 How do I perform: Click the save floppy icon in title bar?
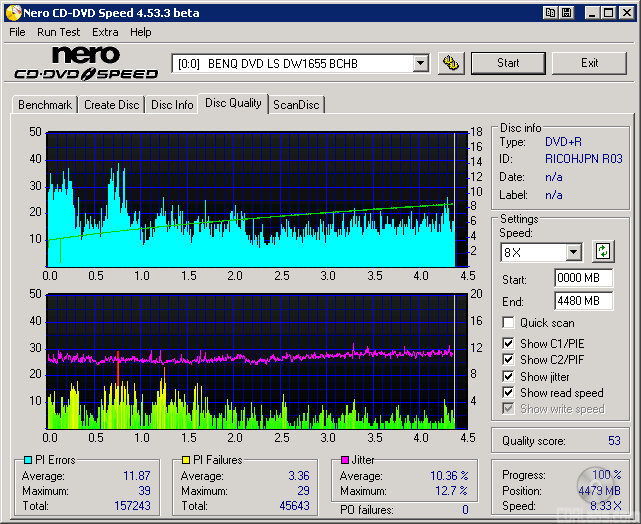(566, 12)
